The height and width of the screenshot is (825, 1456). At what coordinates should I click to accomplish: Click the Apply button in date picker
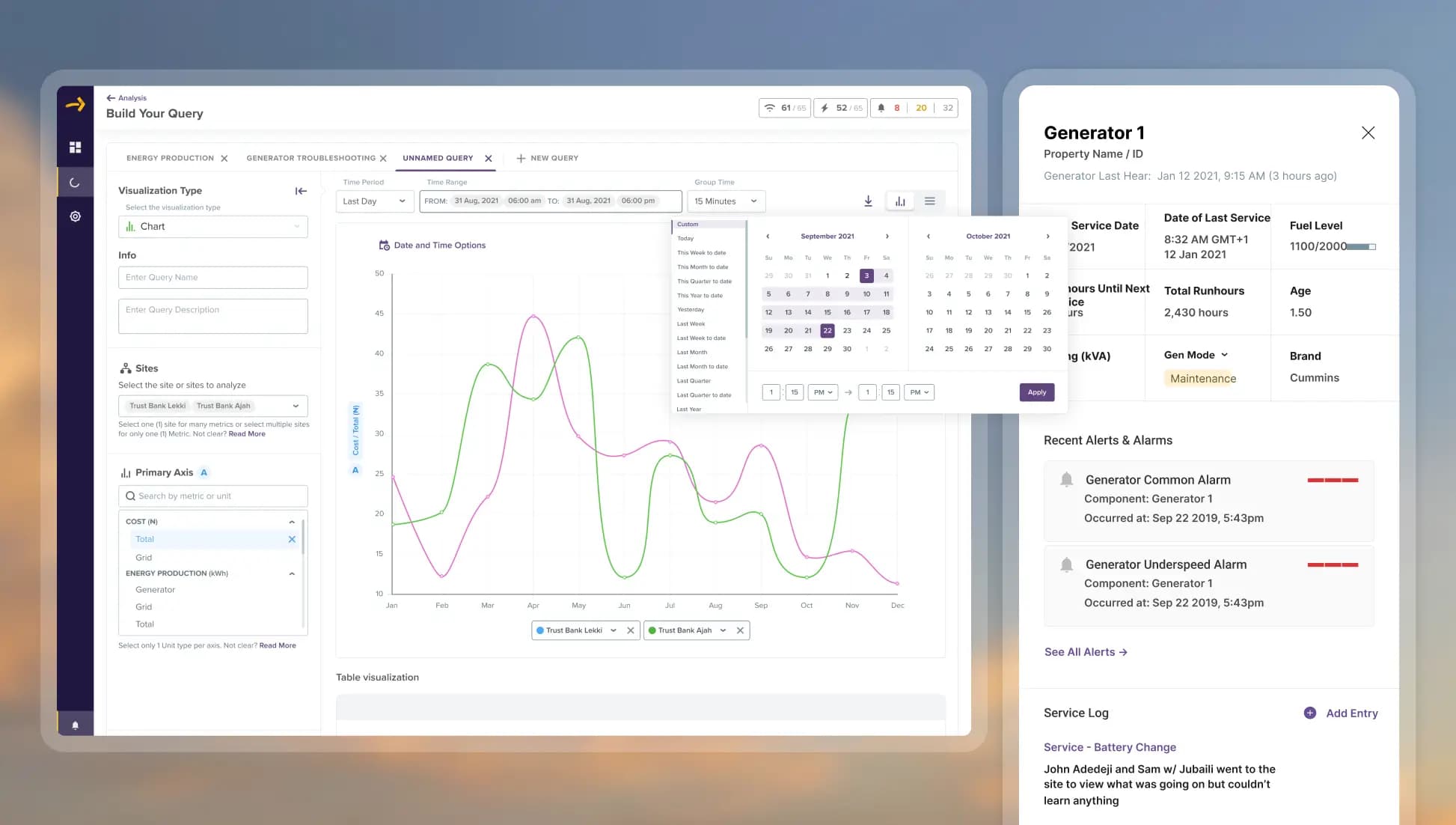tap(1036, 392)
